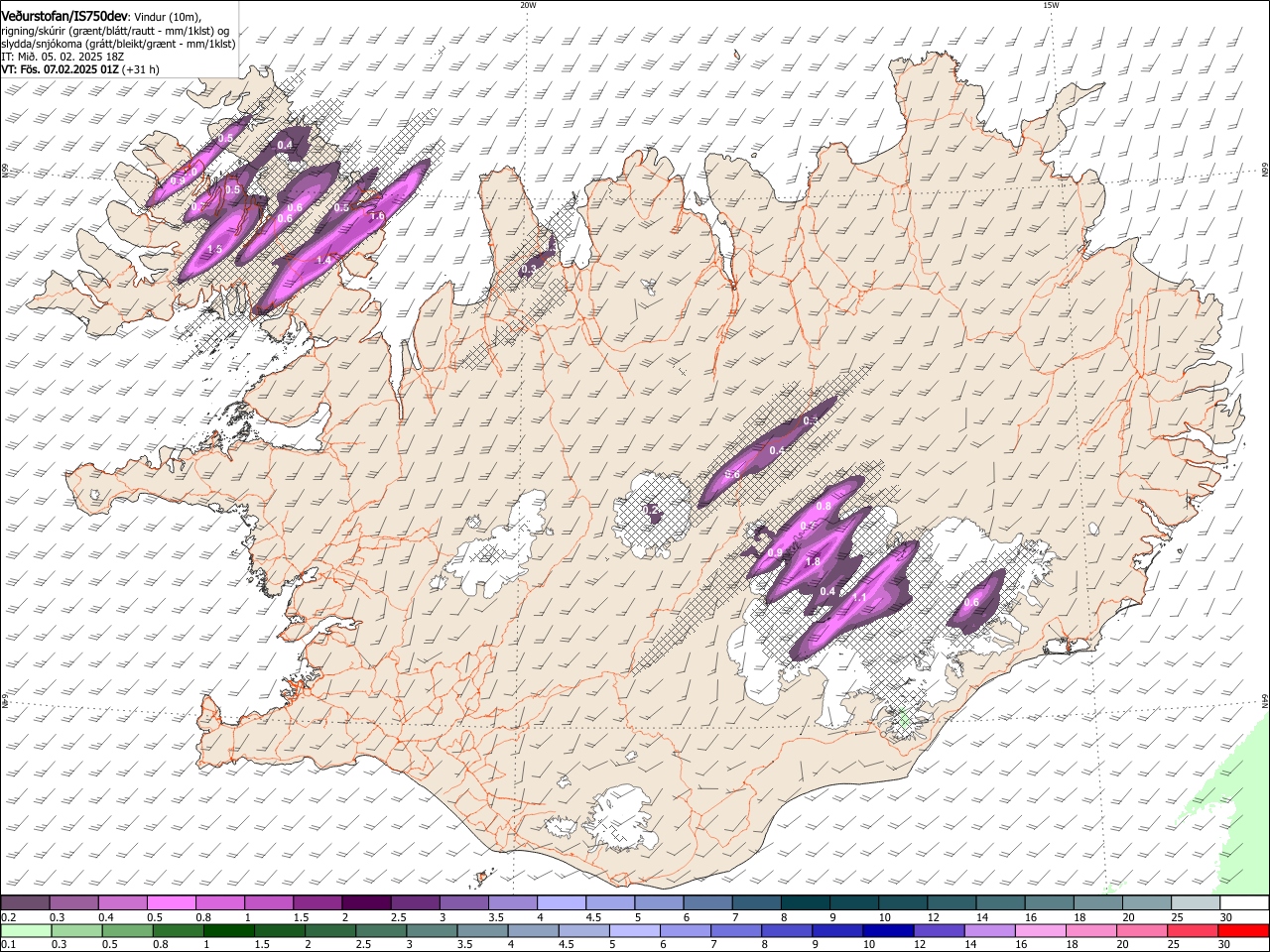Screen dimensions: 1270x952
Task: Click the 1.5 snowfall value on map
Action: [214, 250]
